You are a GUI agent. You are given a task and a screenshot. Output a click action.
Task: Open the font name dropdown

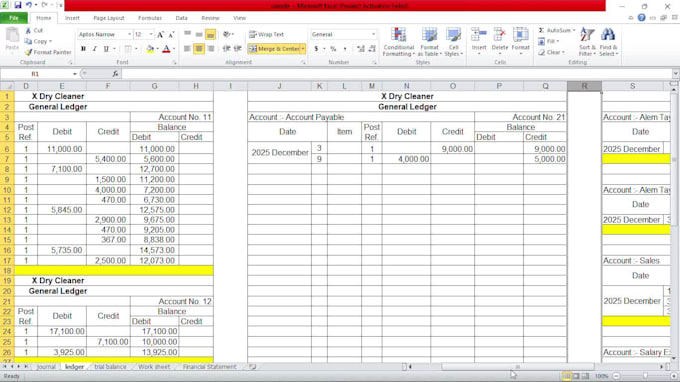click(129, 34)
